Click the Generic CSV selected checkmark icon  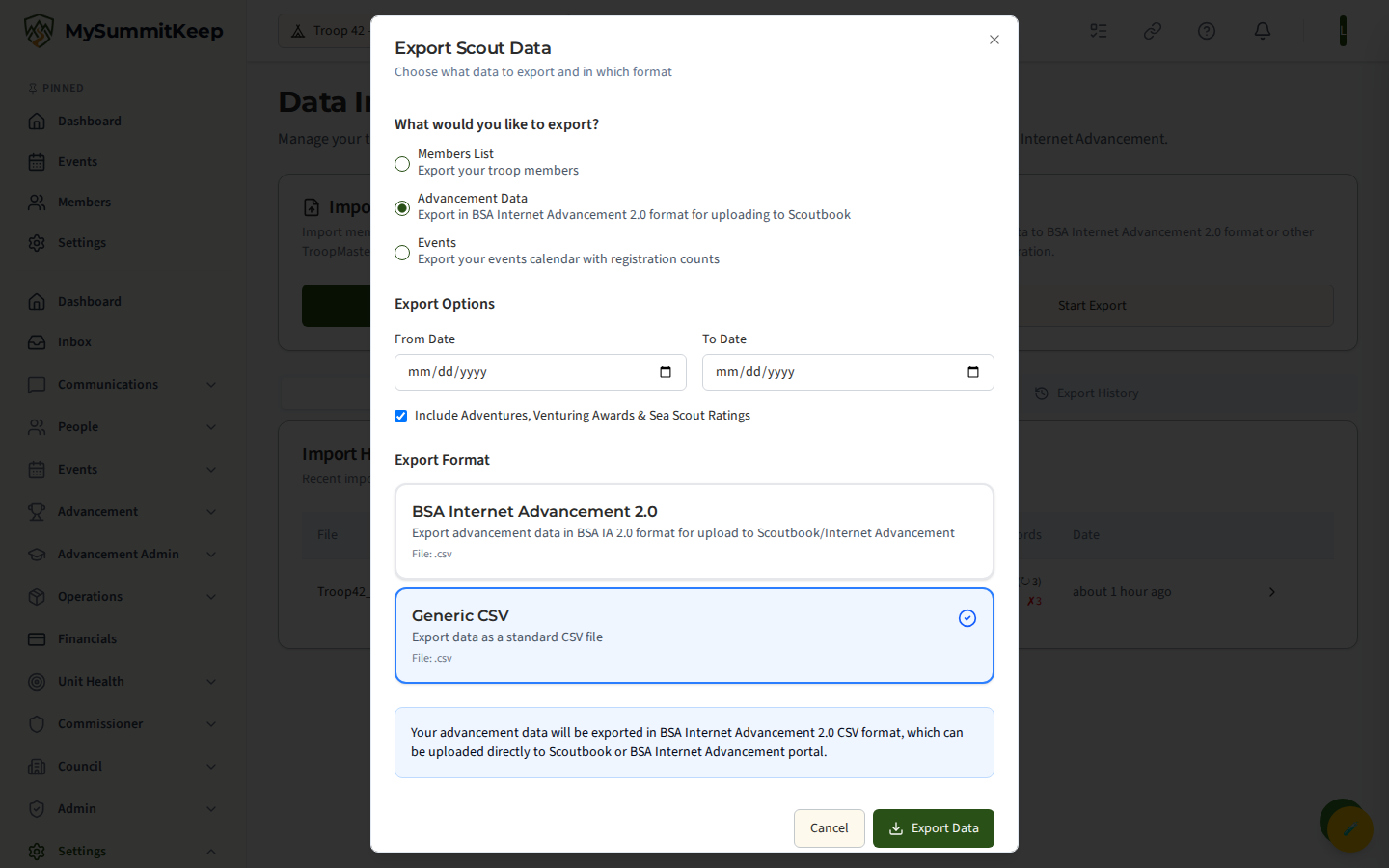click(967, 618)
